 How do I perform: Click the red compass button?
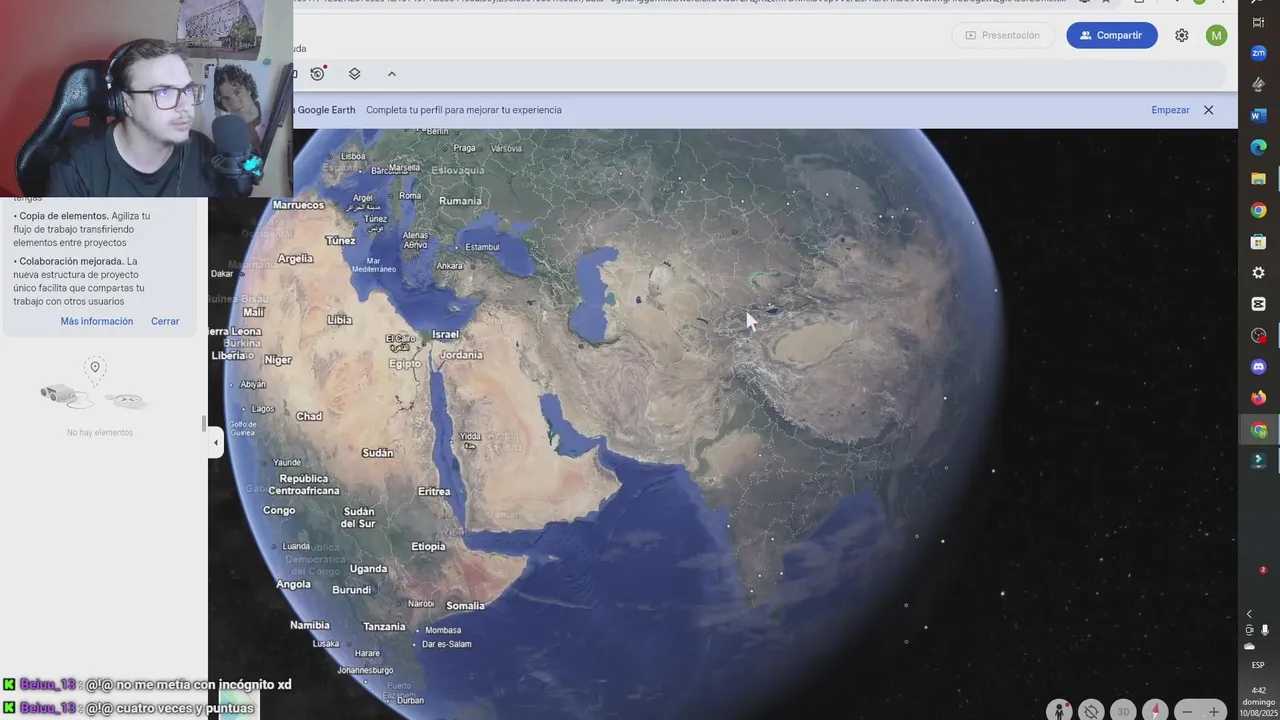[x=1155, y=711]
